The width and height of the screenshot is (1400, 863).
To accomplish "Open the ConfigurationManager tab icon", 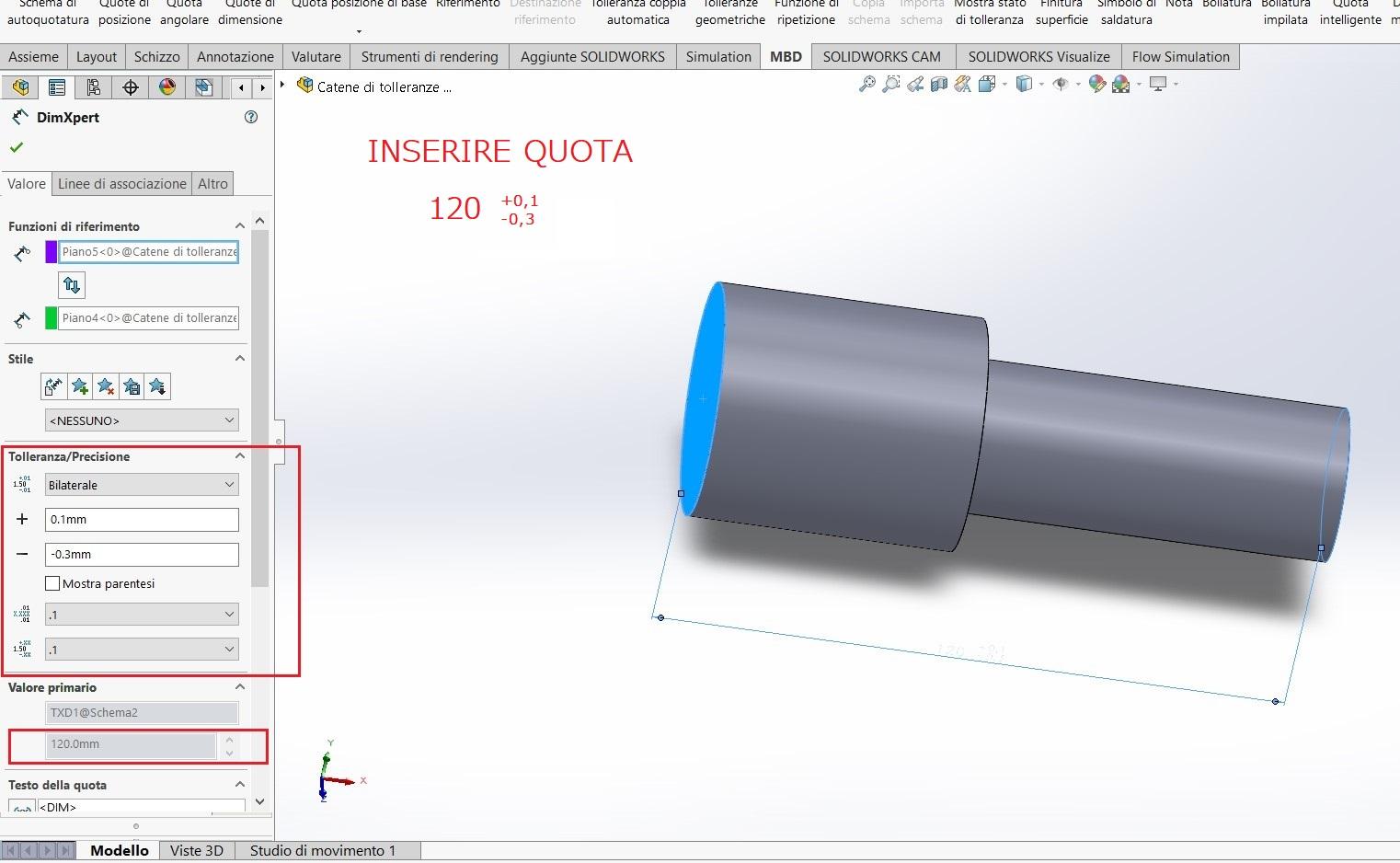I will tap(94, 87).
